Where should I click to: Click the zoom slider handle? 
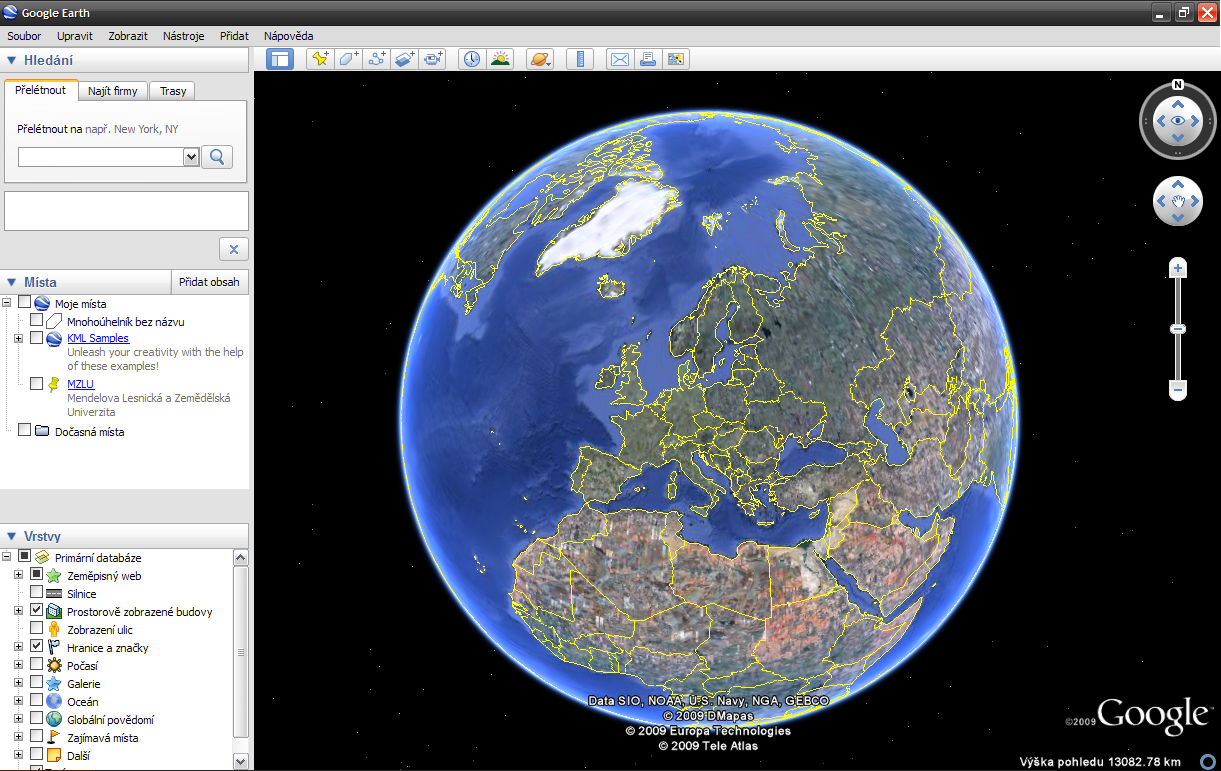1178,329
